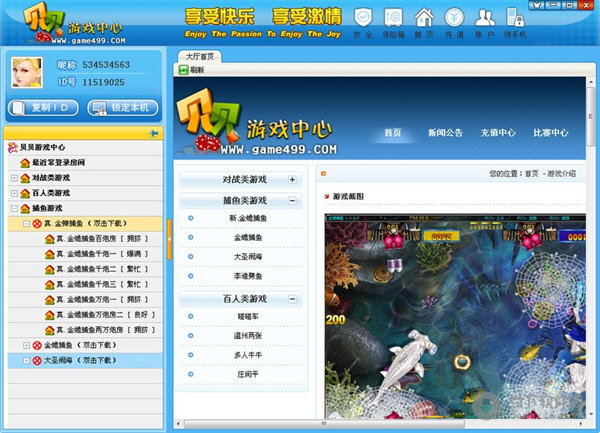
Task: Open 金蟾捕鱼 link in web list
Action: (x=248, y=237)
